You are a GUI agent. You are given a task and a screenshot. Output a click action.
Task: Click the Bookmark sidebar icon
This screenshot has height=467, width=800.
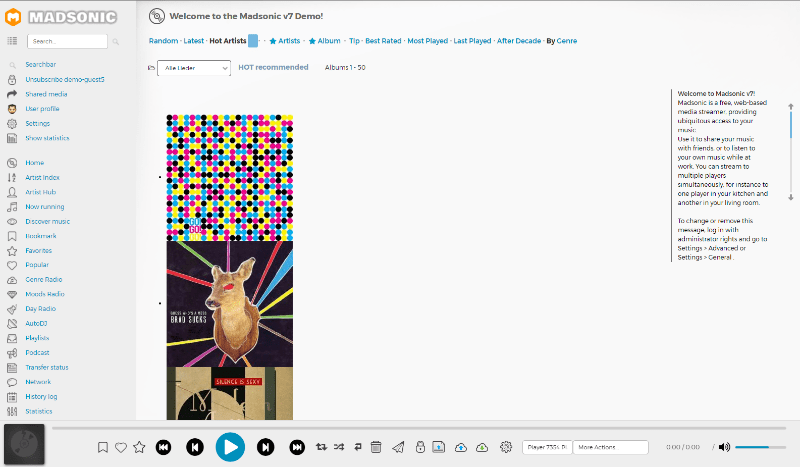pos(12,236)
